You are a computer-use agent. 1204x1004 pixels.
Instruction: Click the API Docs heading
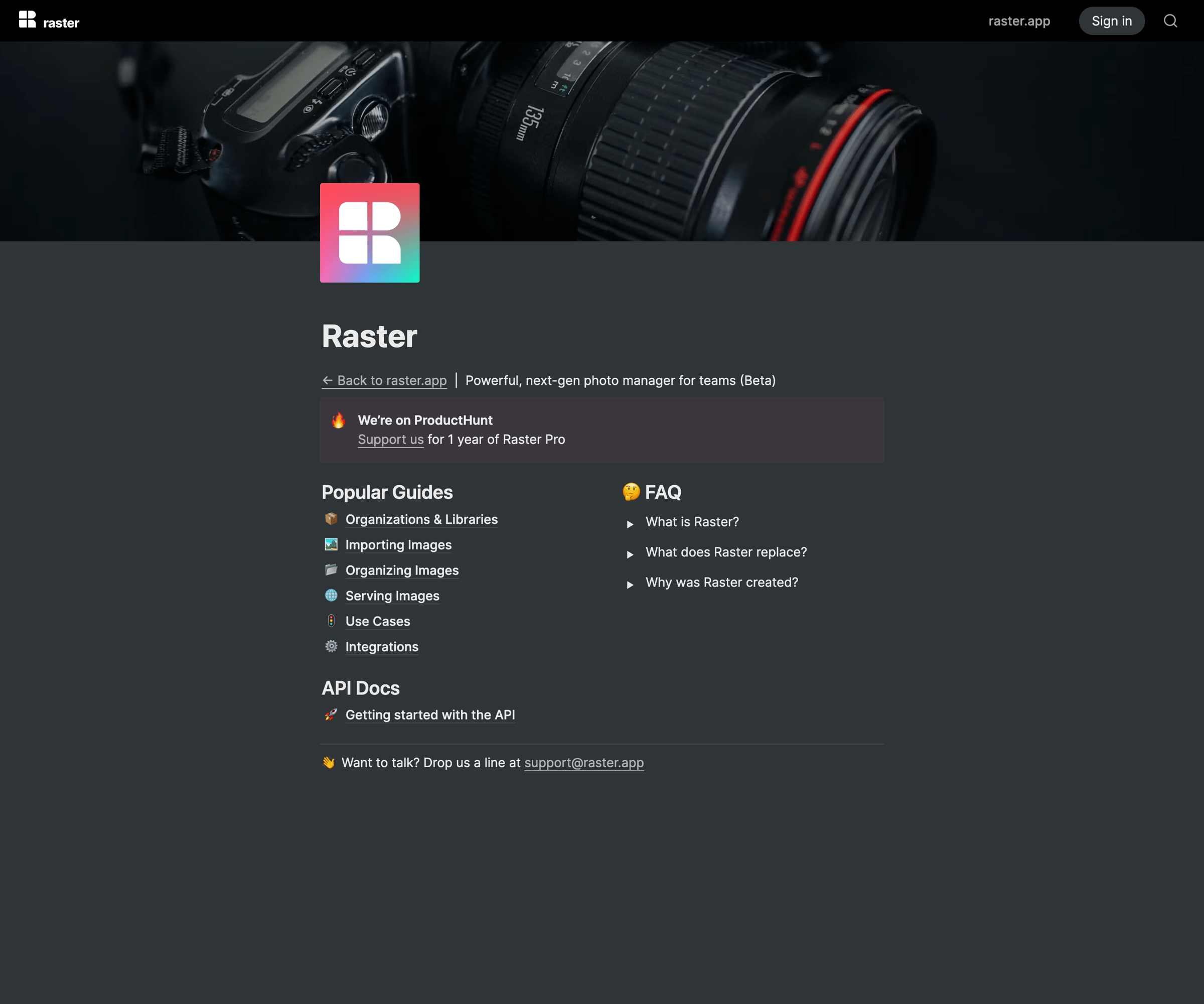point(361,688)
